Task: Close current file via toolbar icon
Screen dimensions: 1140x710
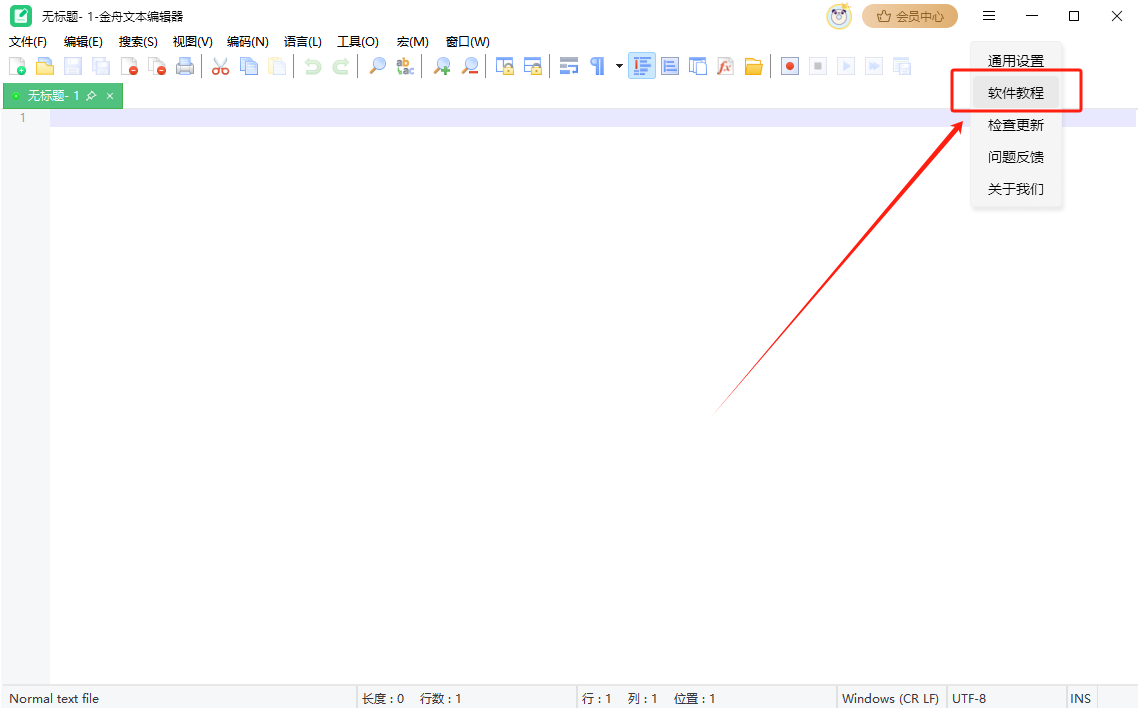Action: (129, 67)
